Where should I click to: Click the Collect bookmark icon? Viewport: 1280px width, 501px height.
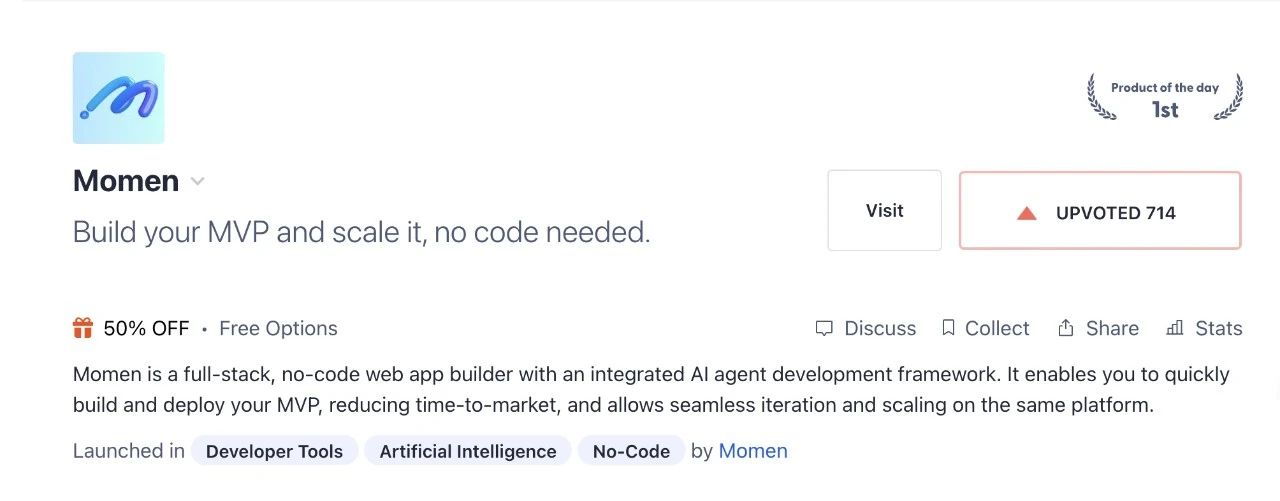point(948,328)
